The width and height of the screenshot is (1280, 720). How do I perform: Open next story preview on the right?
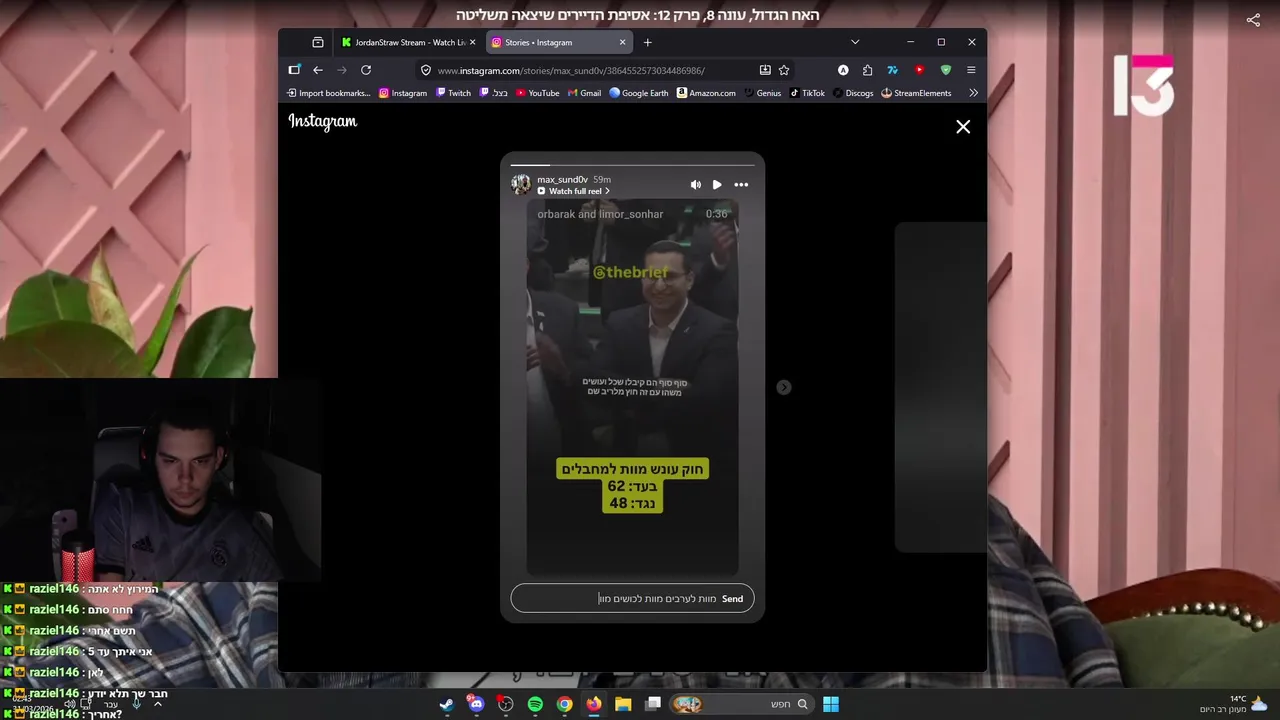pyautogui.click(x=940, y=387)
